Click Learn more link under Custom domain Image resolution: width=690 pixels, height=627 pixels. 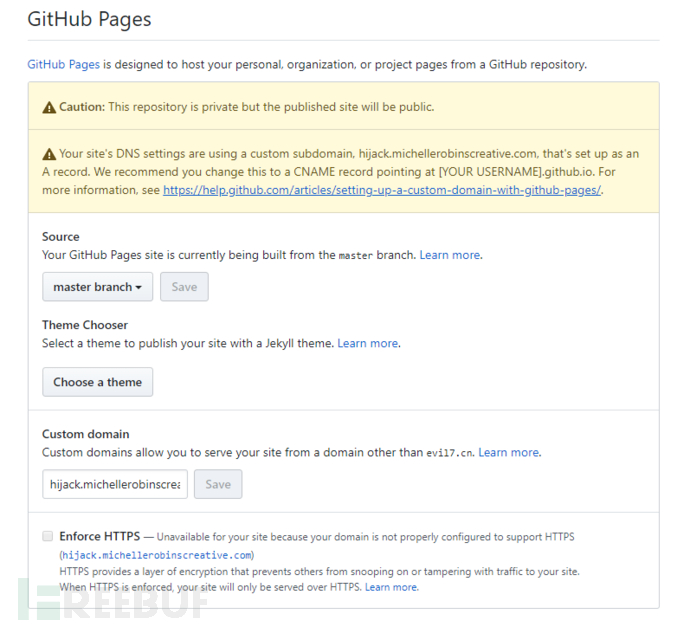pyautogui.click(x=509, y=452)
